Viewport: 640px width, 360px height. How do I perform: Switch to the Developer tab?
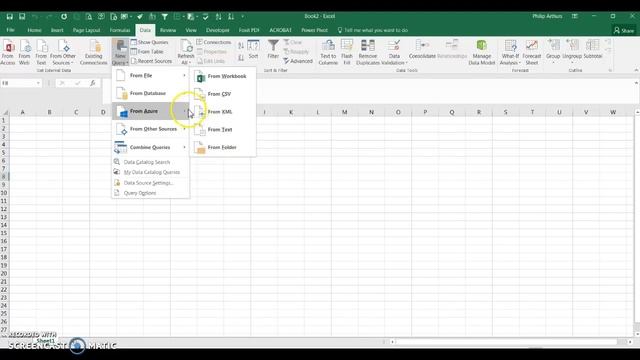click(x=218, y=30)
